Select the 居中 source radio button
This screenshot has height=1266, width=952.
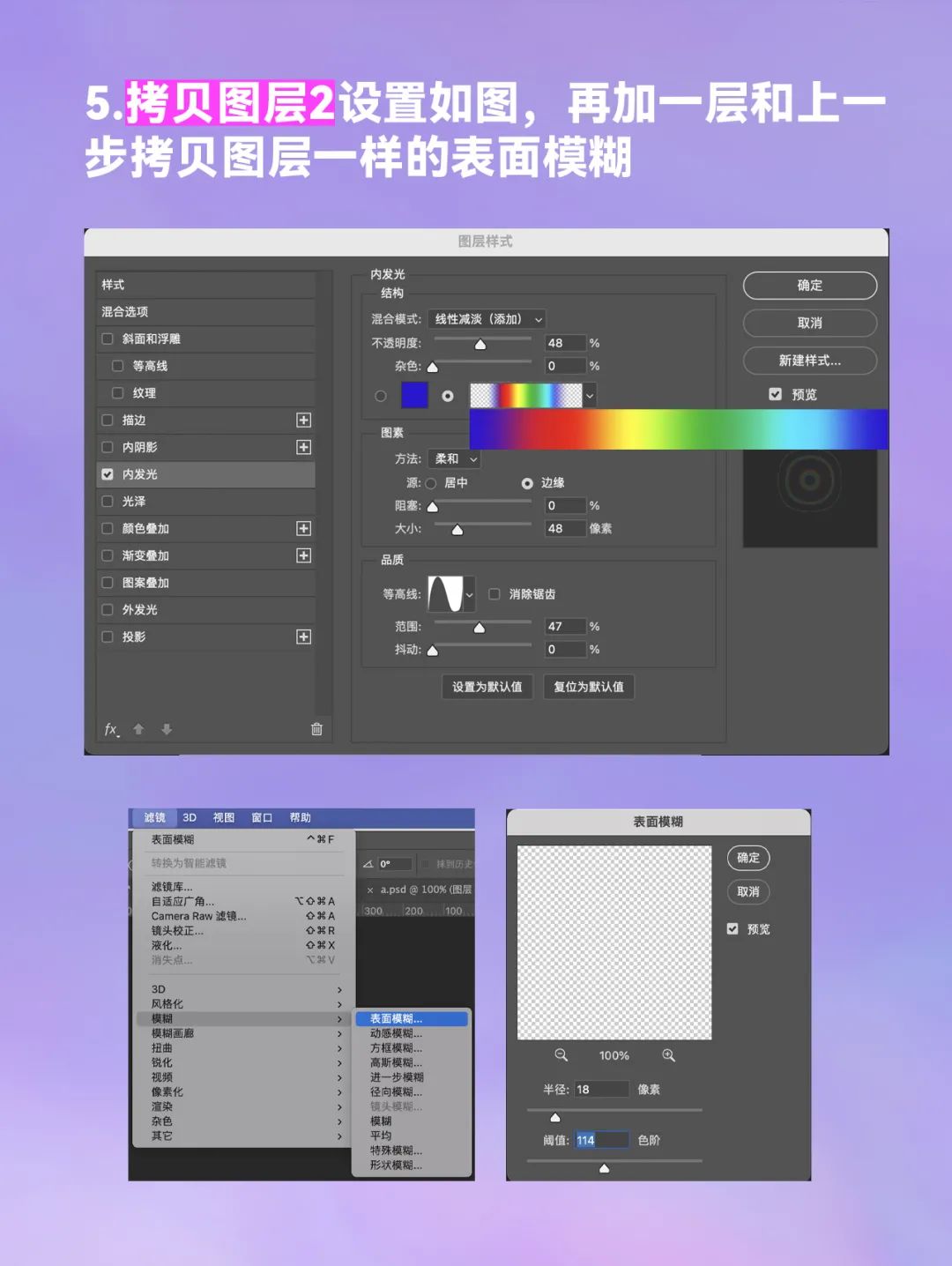431,483
